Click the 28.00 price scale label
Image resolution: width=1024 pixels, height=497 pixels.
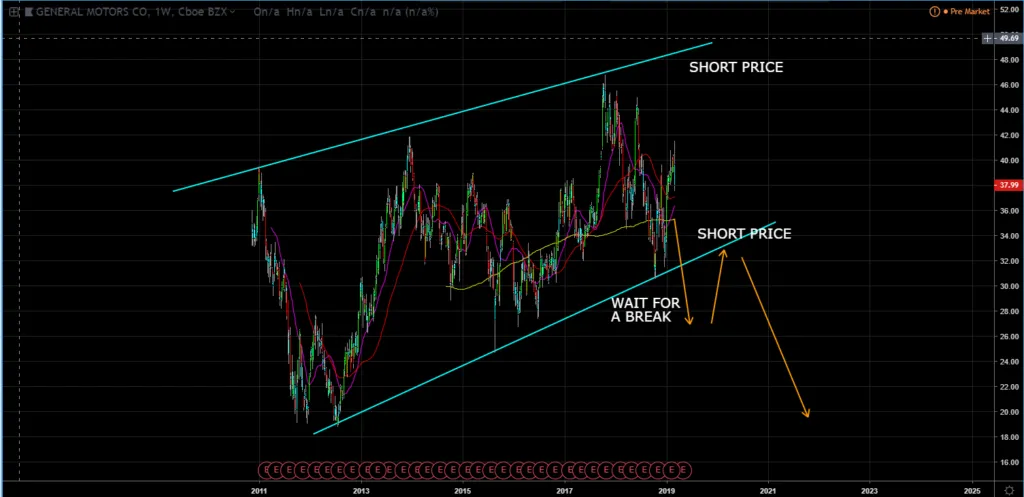(x=1008, y=312)
